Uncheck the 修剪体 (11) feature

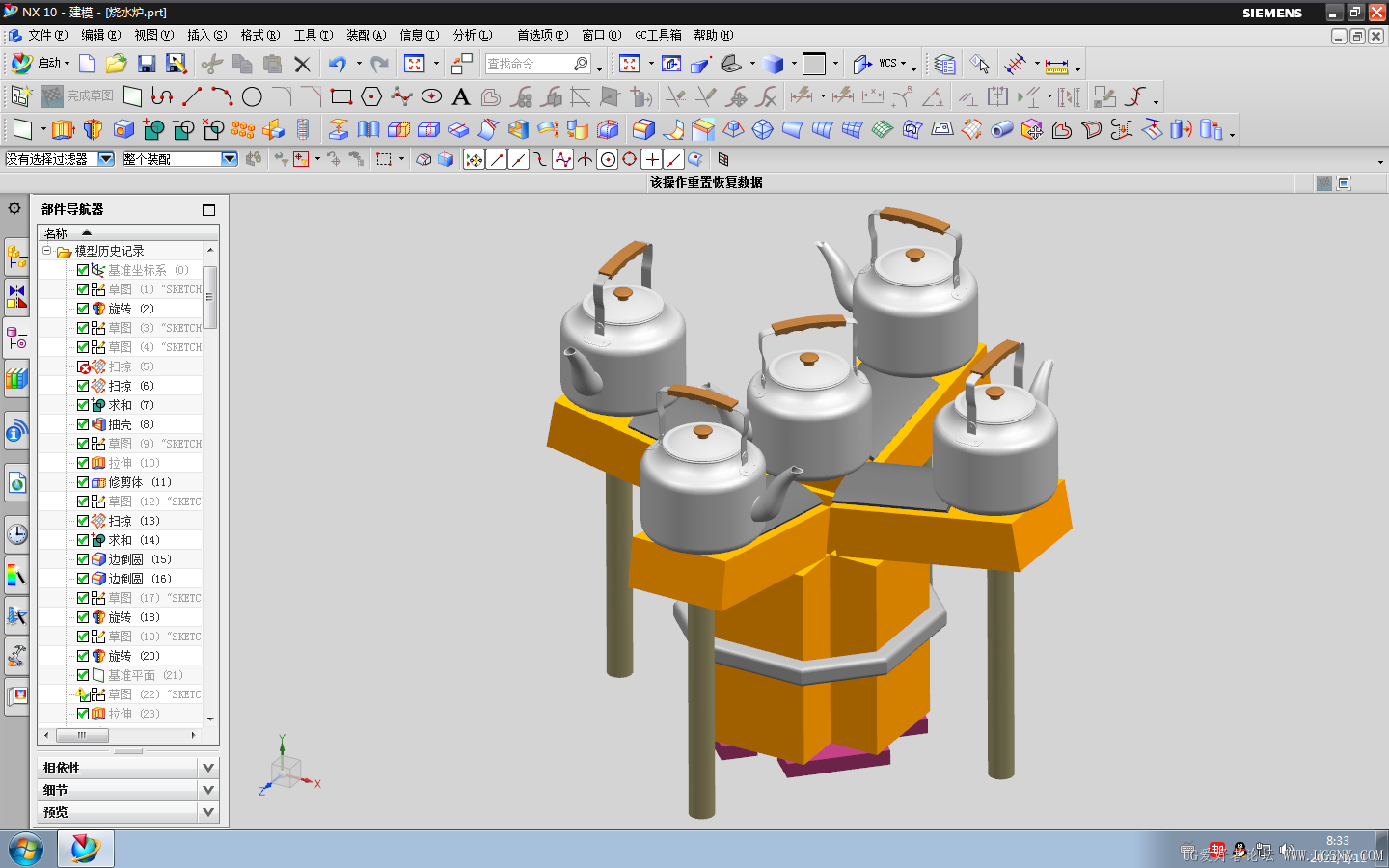tap(83, 482)
